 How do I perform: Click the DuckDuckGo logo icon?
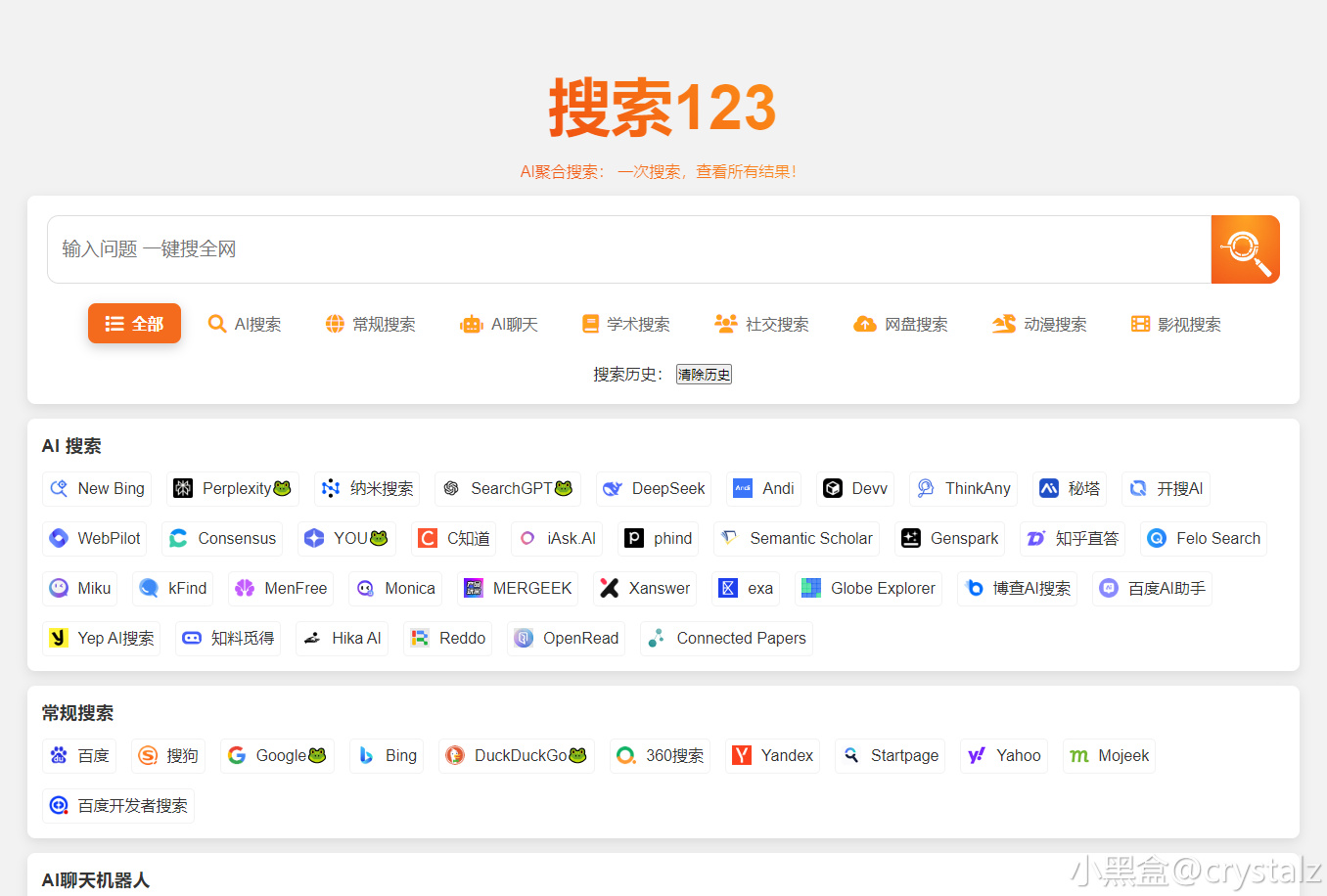point(455,755)
